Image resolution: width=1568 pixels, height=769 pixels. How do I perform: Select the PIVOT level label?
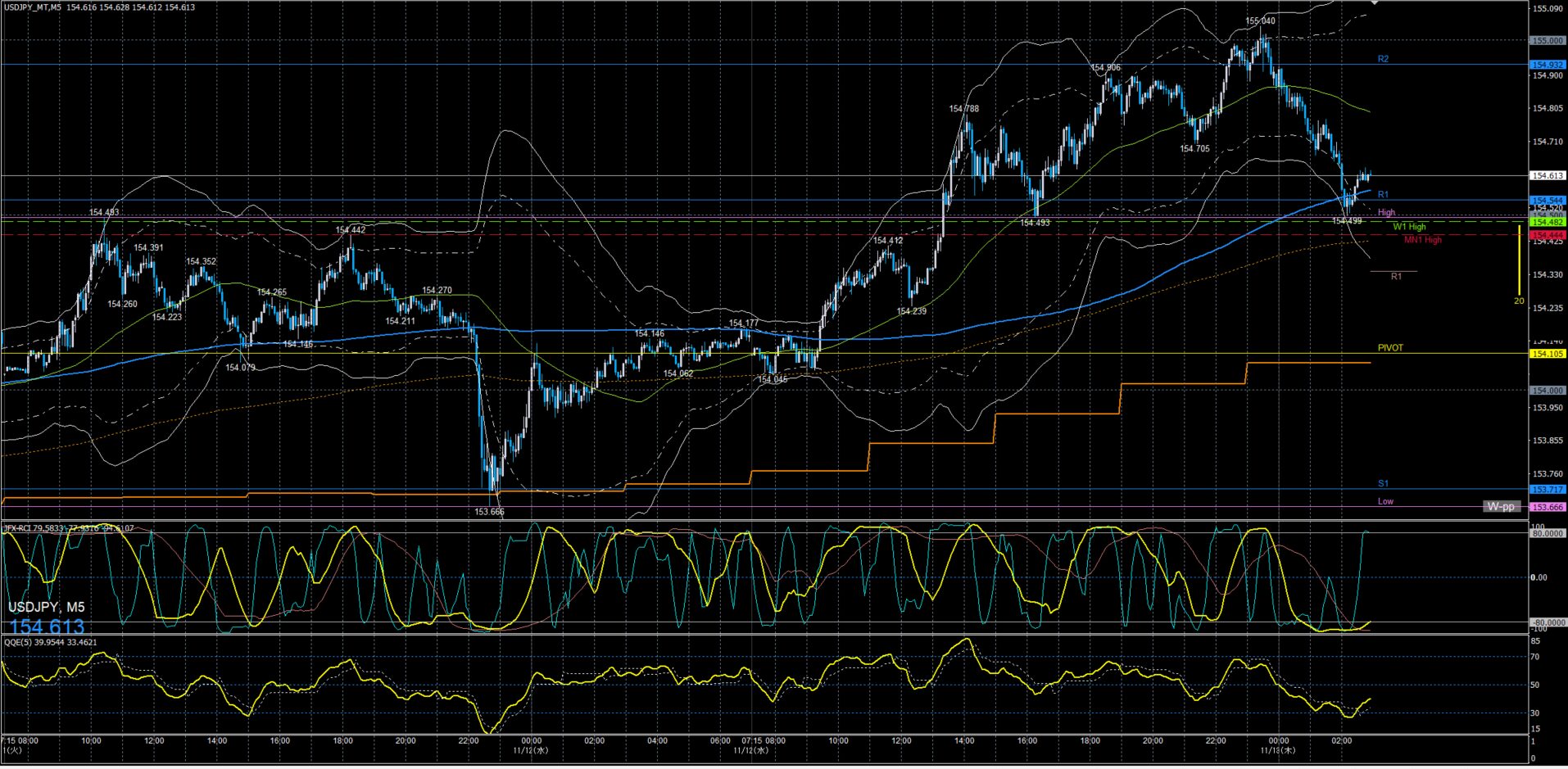(1390, 348)
